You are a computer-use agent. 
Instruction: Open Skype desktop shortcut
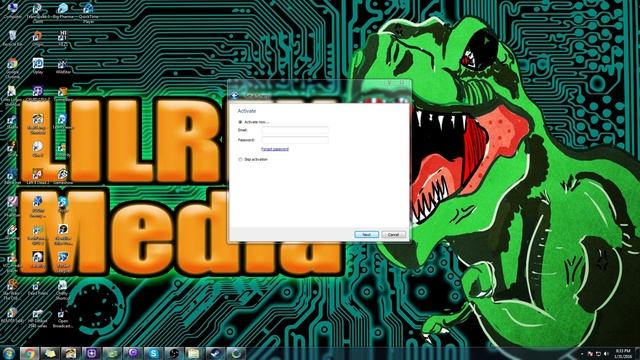point(63,204)
